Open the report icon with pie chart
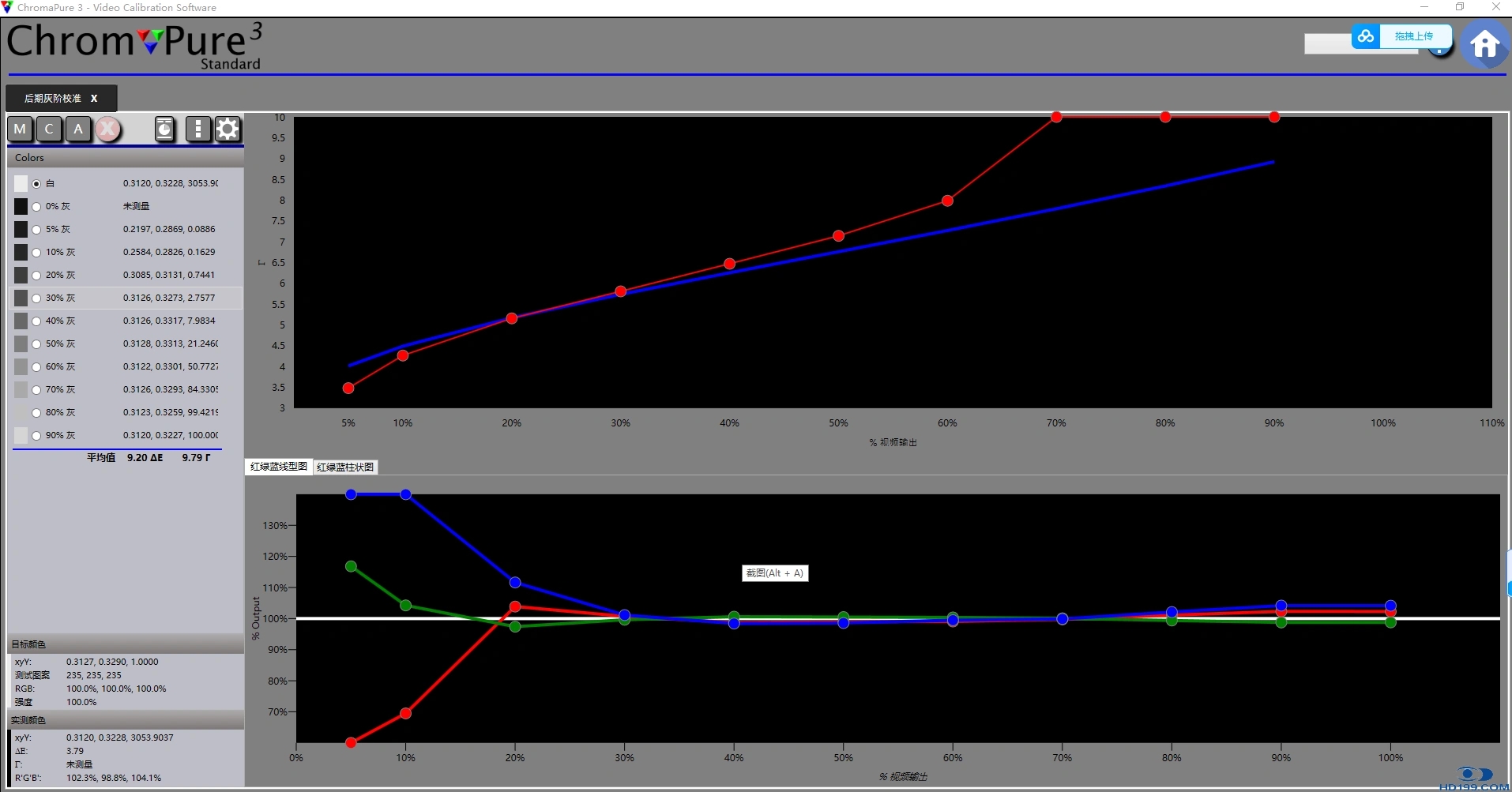 point(164,129)
